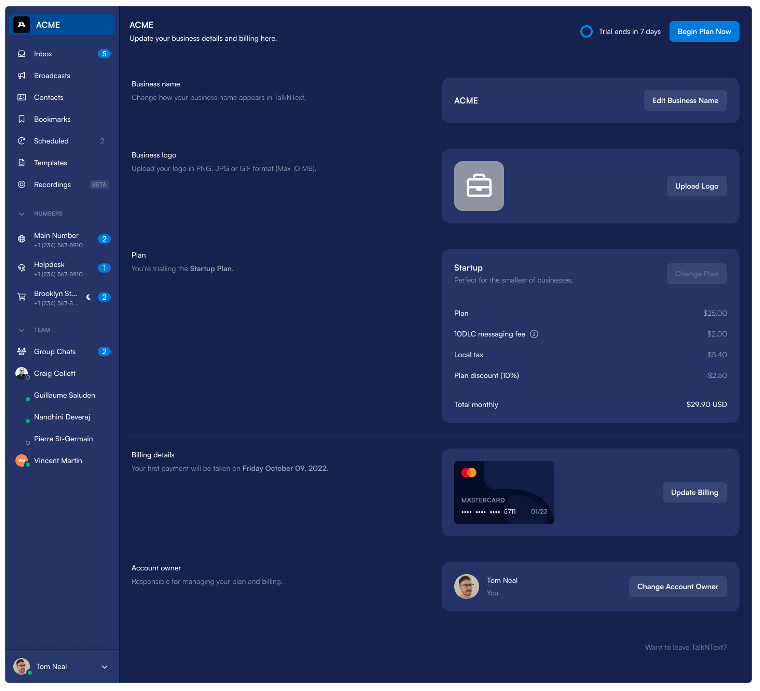
Task: Open chat with Nandhini Devaraj
Action: tap(62, 417)
